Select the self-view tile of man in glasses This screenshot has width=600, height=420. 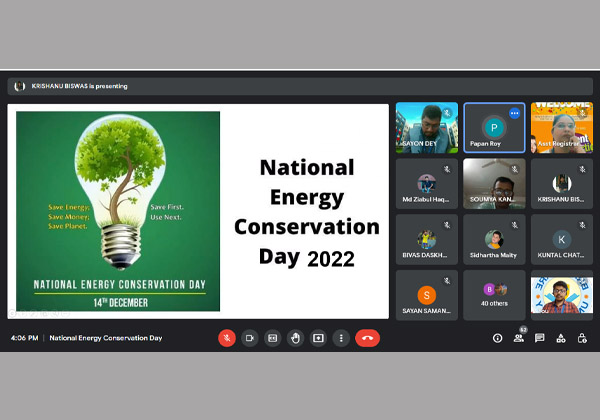pyautogui.click(x=562, y=295)
